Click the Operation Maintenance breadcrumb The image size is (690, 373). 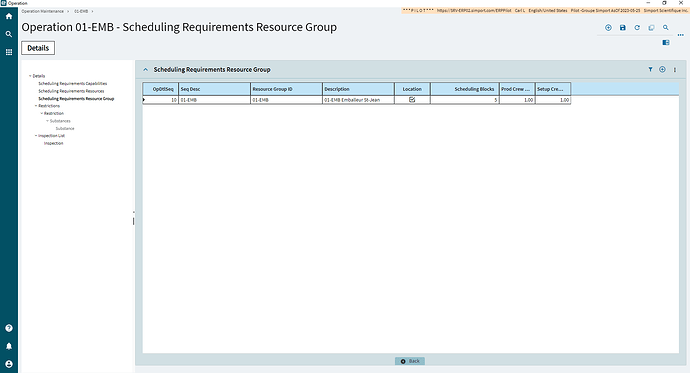(x=43, y=11)
